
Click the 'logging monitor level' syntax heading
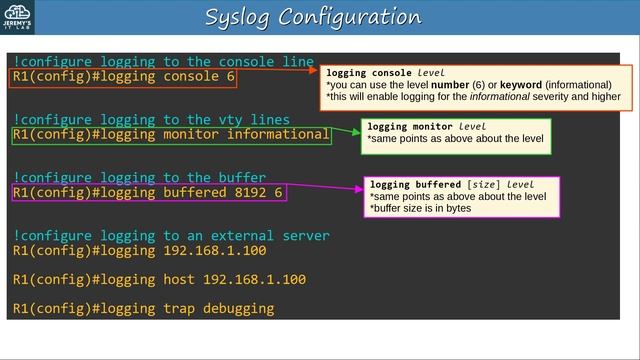[427, 127]
